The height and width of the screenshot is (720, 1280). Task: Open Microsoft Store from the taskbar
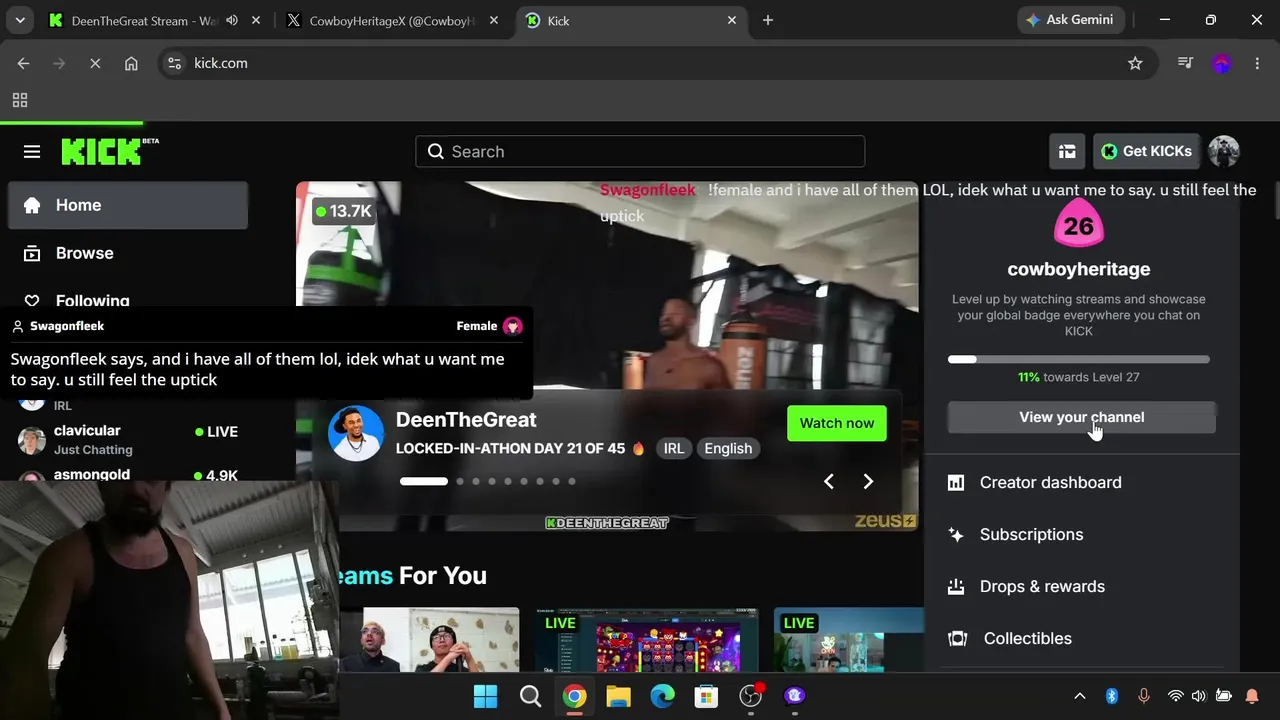coord(706,696)
